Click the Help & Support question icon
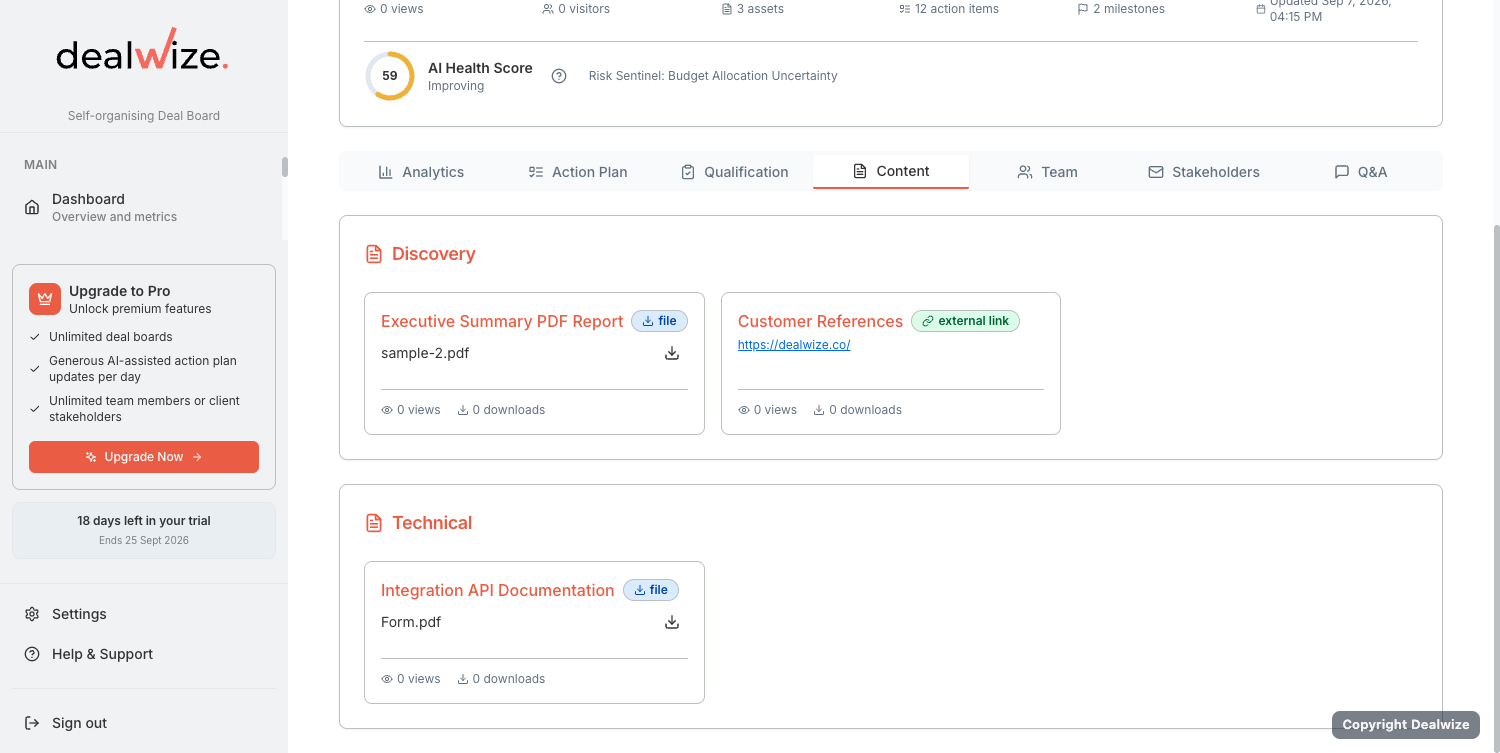Screen dimensions: 1500x753 [32, 654]
